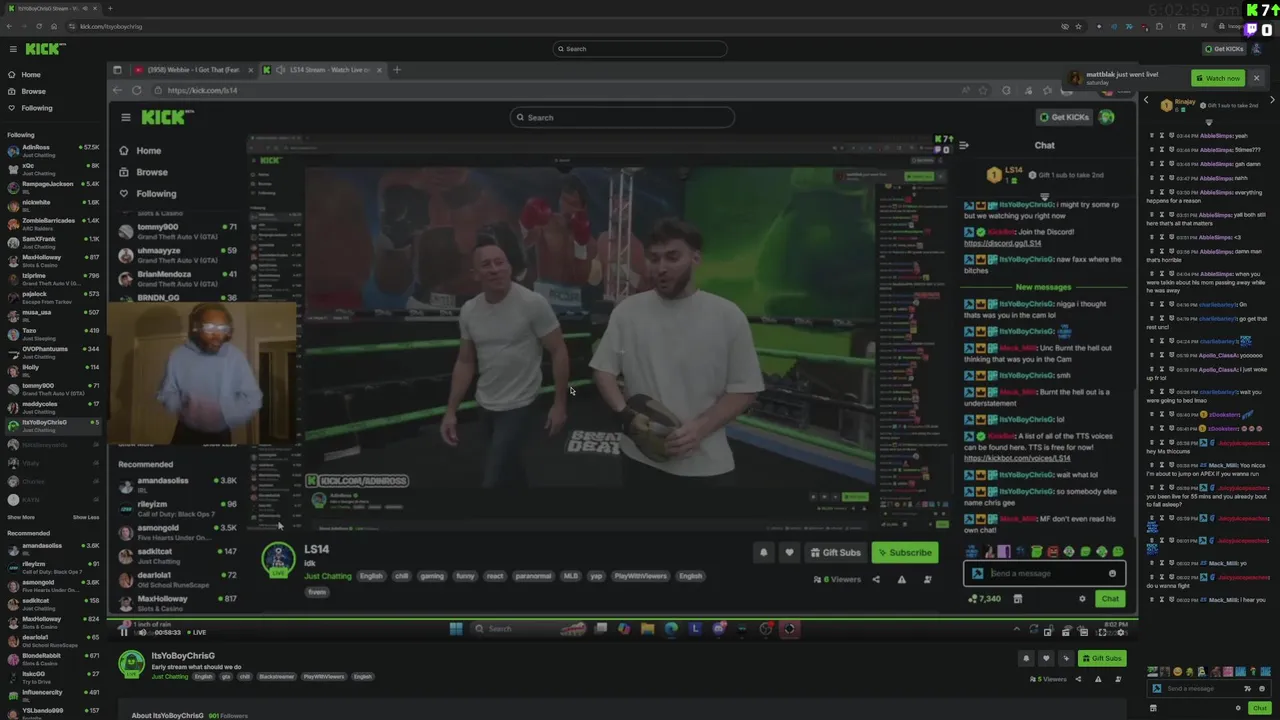Collapse following list with Show Less
This screenshot has height=720, width=1280.
click(86, 518)
